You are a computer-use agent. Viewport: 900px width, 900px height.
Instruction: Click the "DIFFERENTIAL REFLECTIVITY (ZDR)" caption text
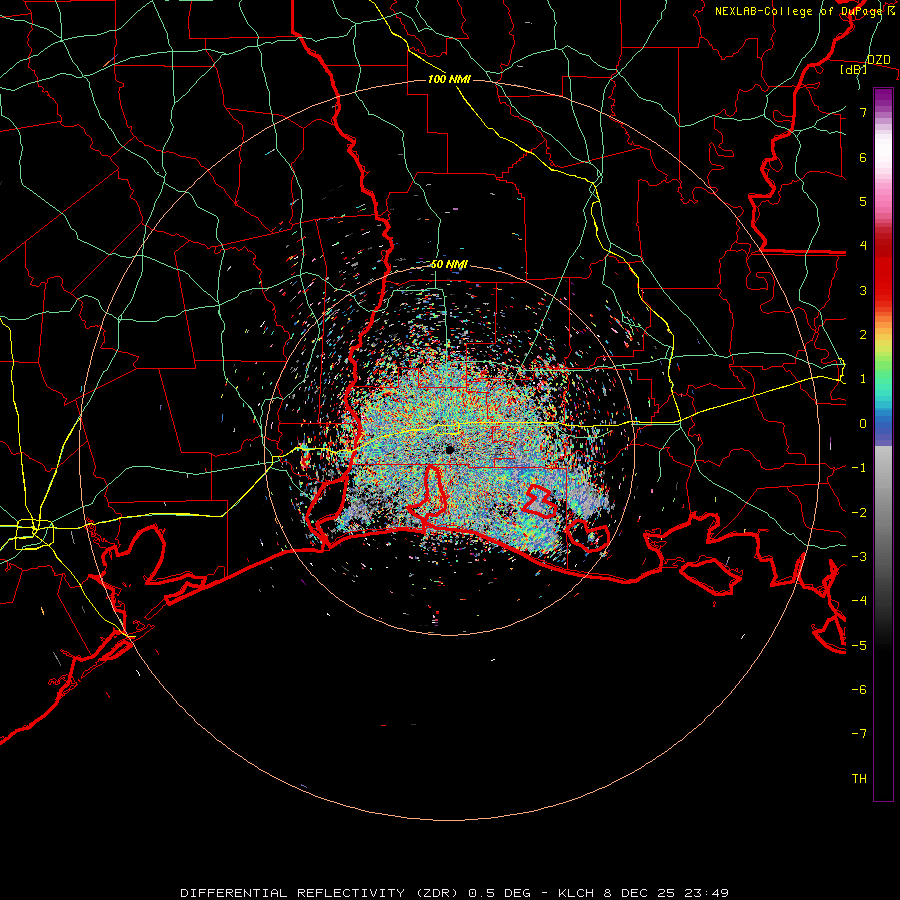(319, 893)
